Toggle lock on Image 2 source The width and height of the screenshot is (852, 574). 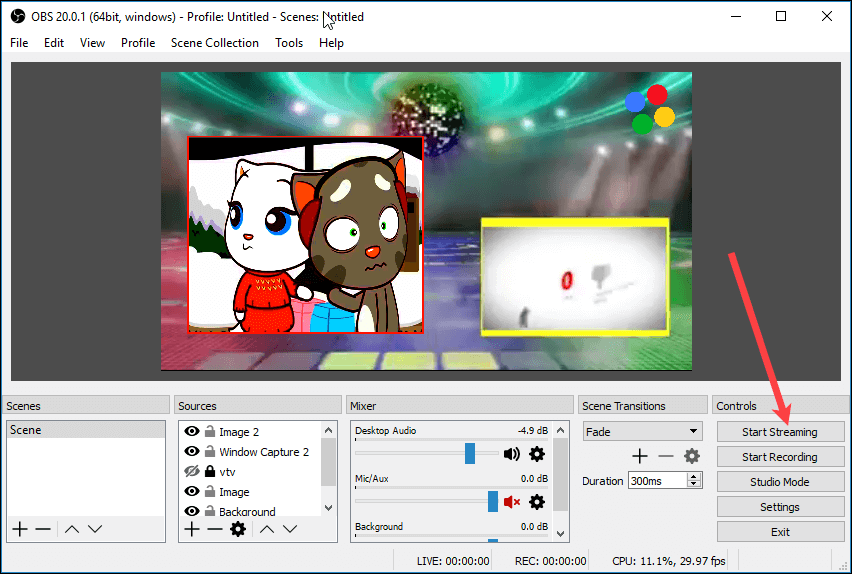[x=210, y=432]
